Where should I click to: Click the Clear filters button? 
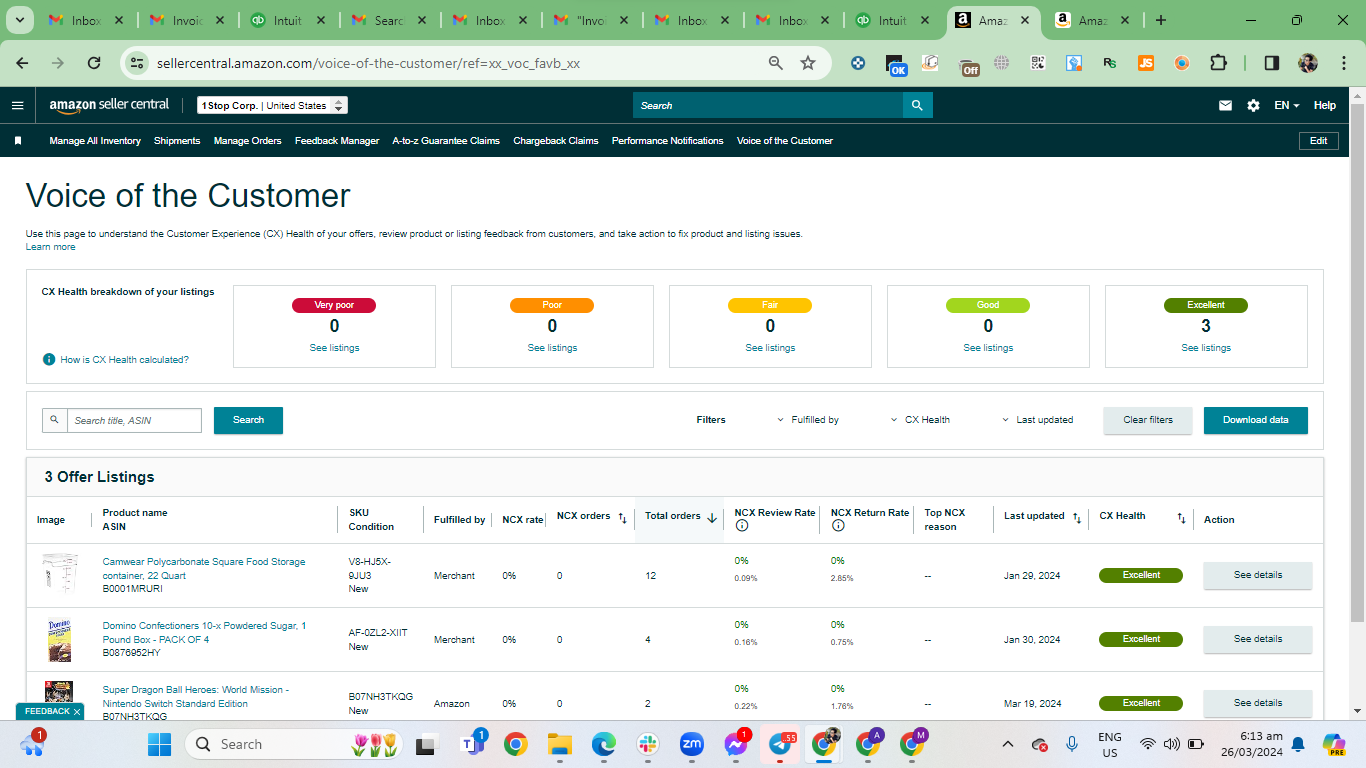pyautogui.click(x=1148, y=420)
